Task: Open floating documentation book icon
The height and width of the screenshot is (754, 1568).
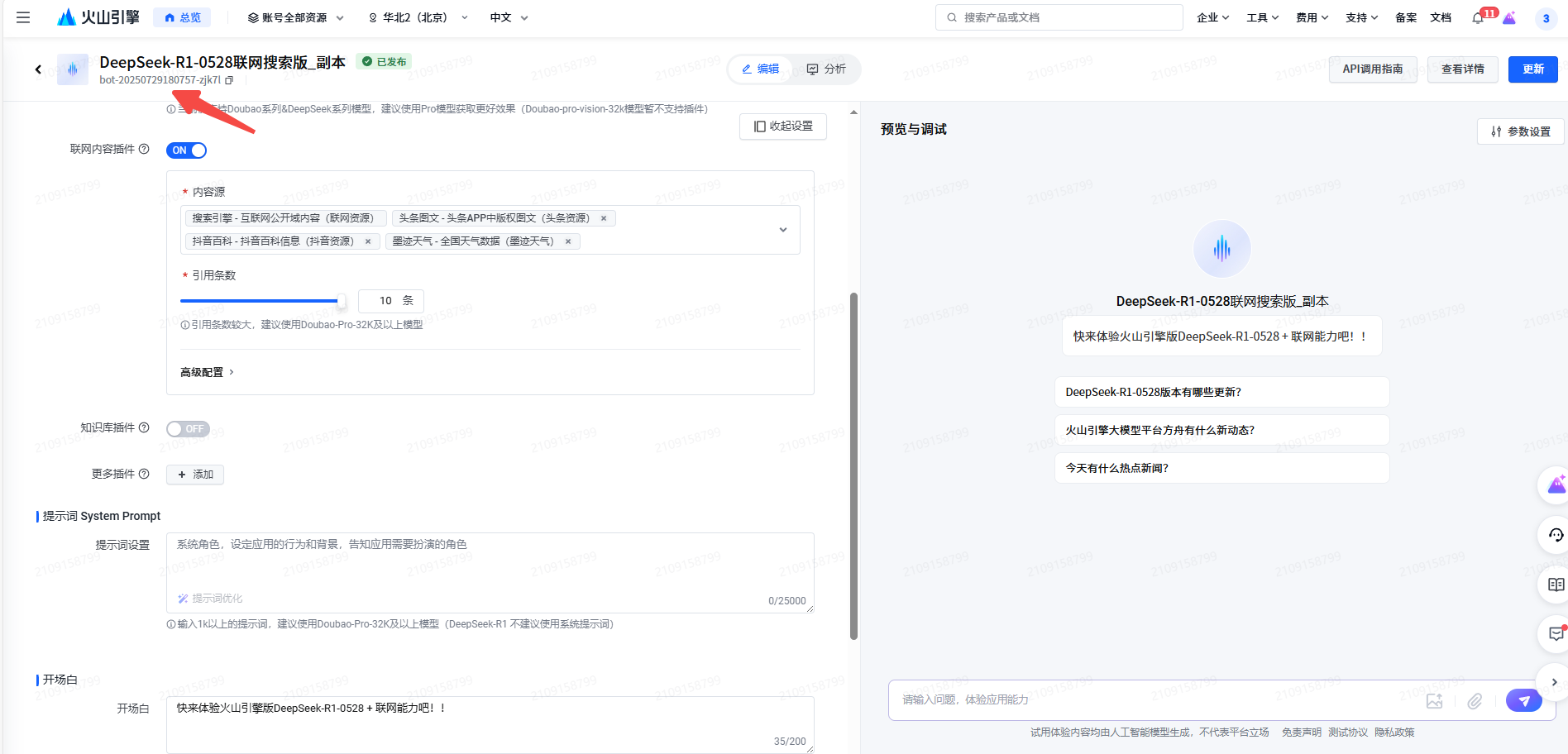Action: click(x=1556, y=585)
